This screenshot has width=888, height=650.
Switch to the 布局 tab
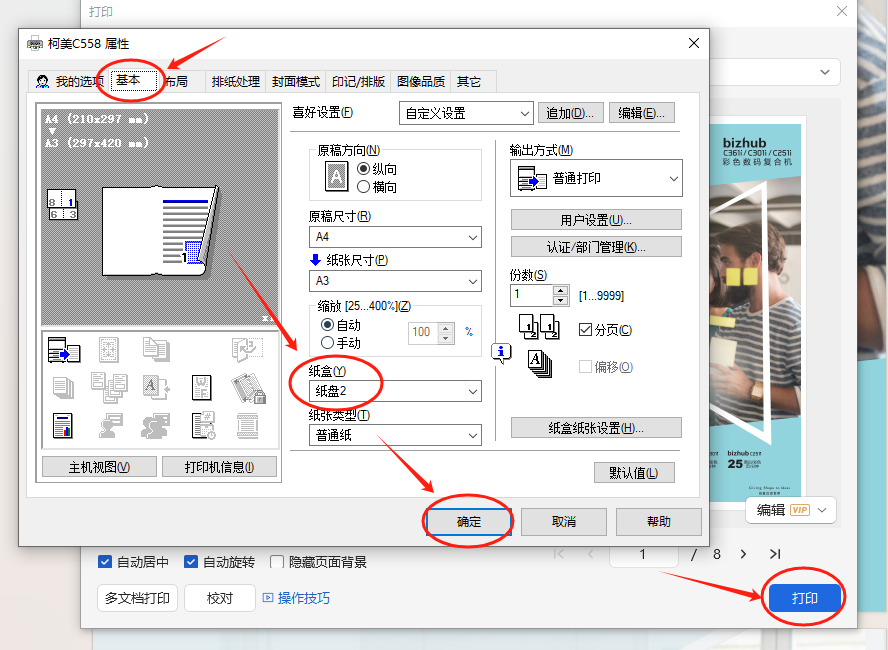tap(176, 81)
